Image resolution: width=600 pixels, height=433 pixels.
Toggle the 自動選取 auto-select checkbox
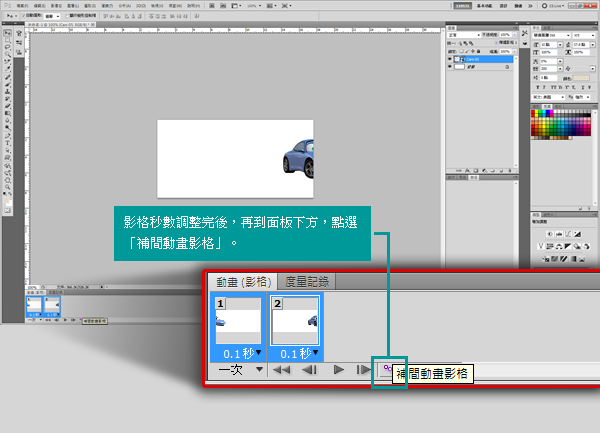[x=23, y=16]
